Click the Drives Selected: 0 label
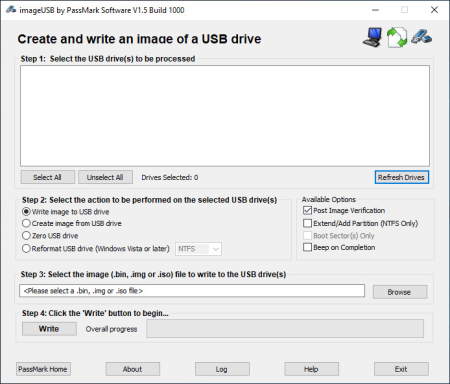 [x=170, y=178]
